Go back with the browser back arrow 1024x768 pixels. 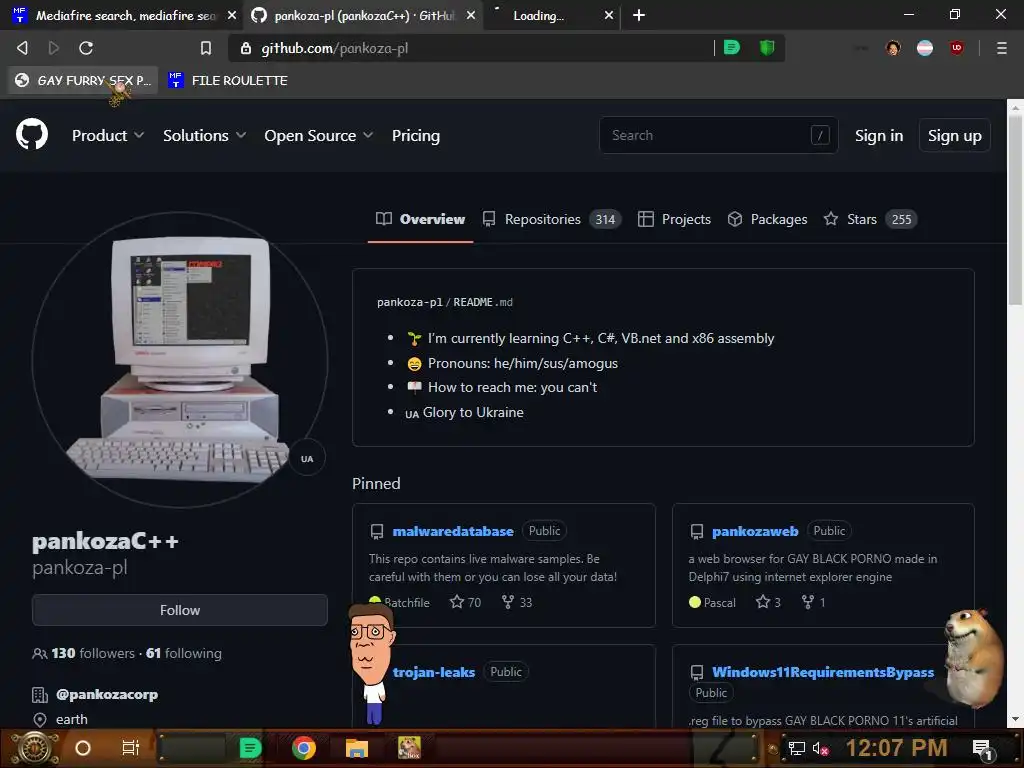pyautogui.click(x=22, y=48)
